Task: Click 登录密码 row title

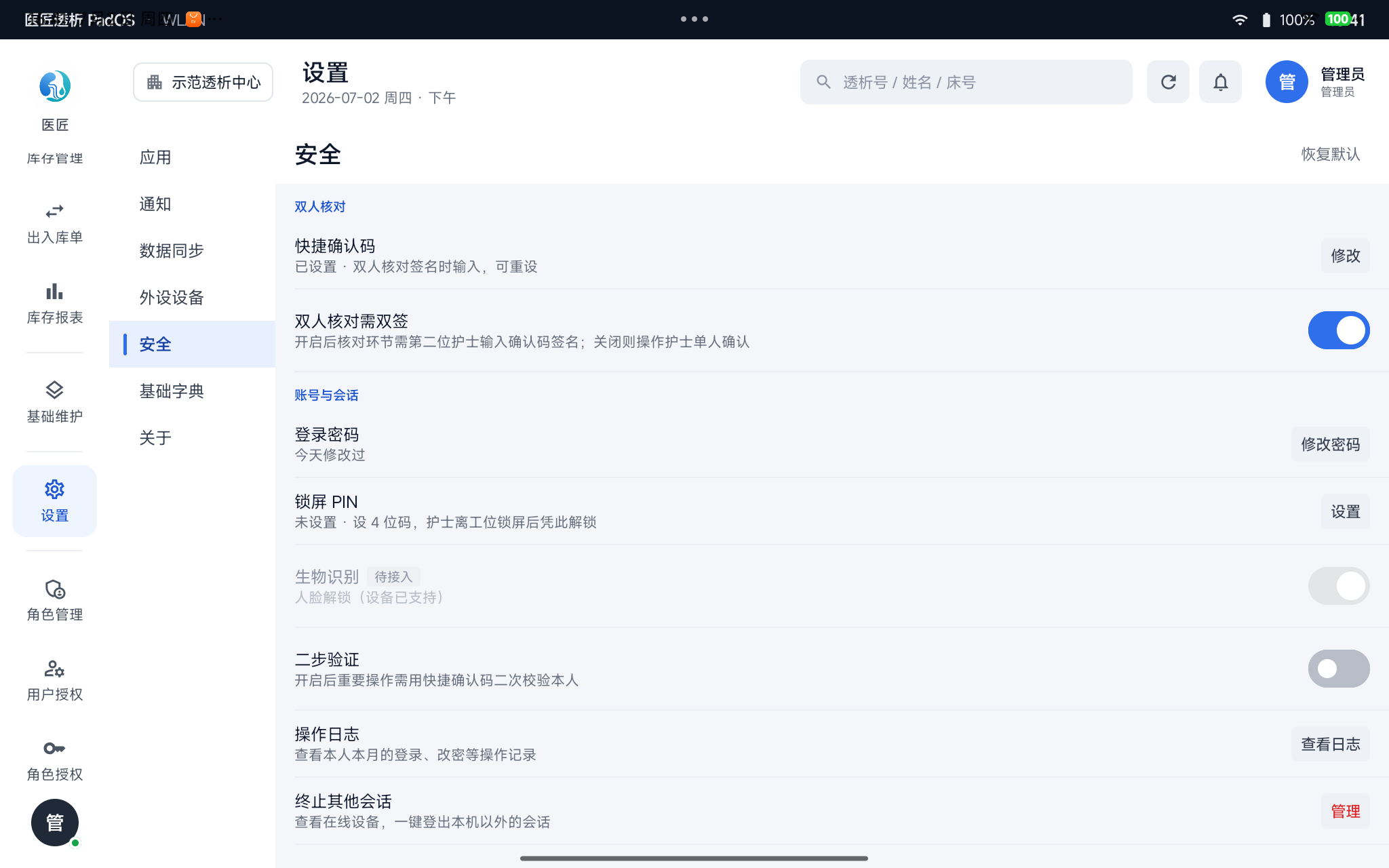Action: tap(327, 435)
